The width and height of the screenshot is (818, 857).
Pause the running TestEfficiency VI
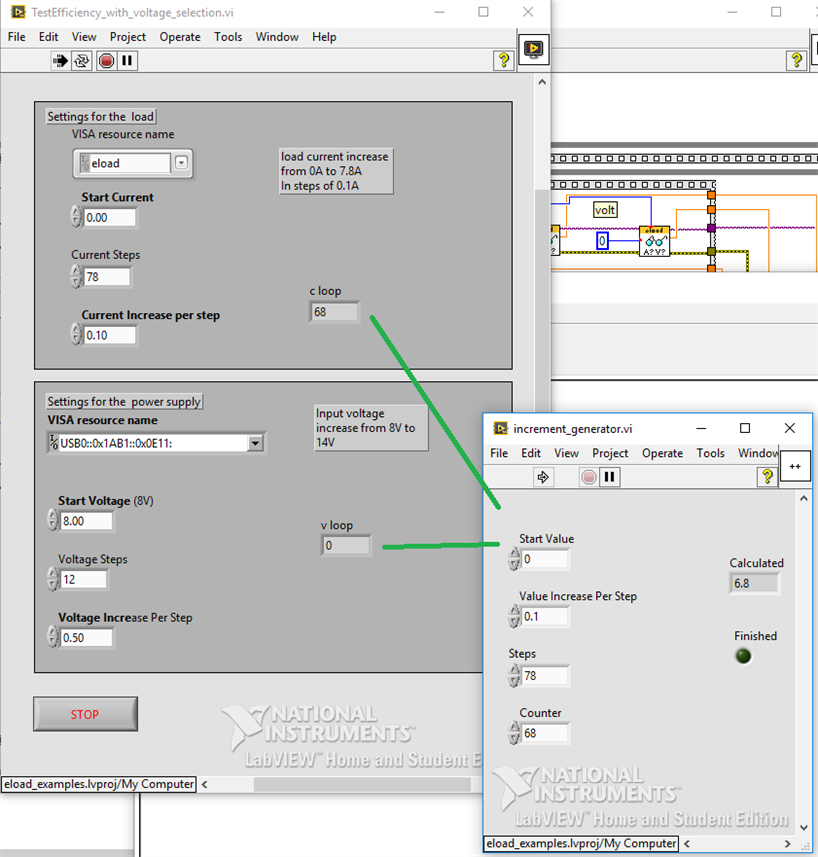click(x=127, y=61)
